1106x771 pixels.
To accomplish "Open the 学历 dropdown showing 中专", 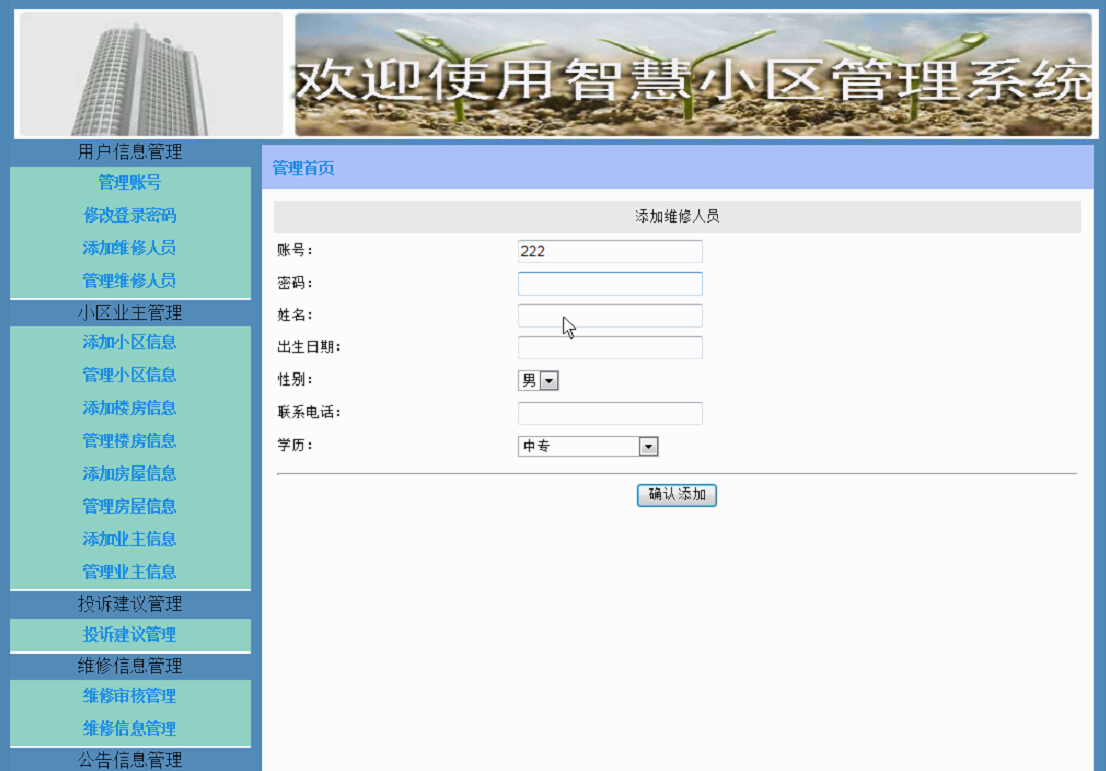I will coord(588,446).
